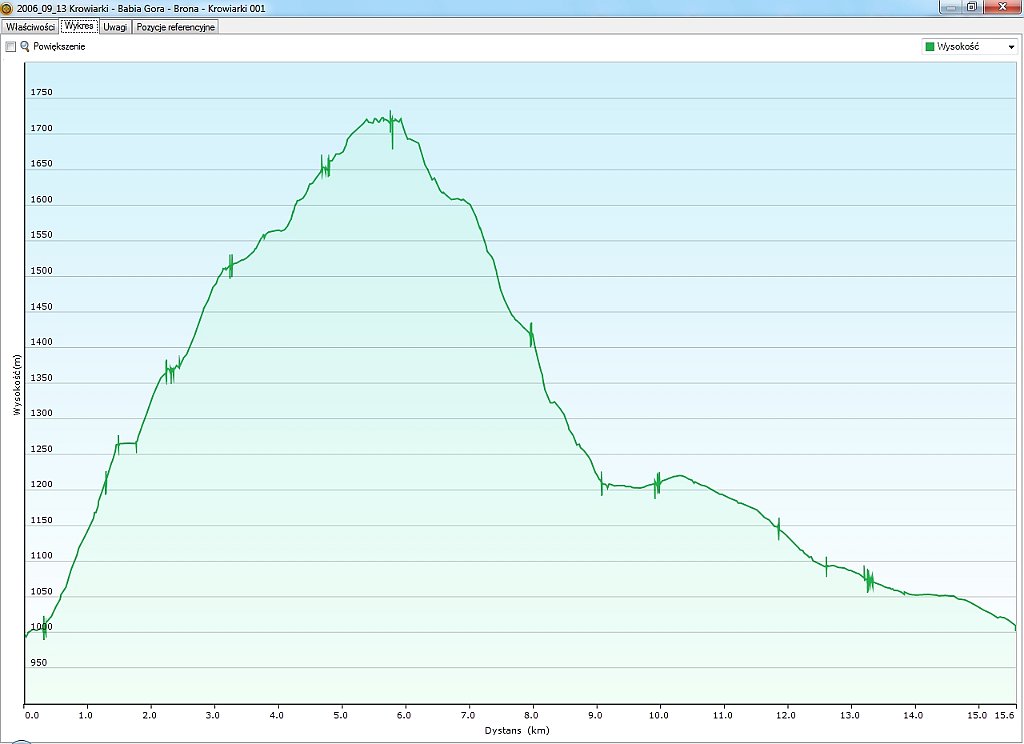The height and width of the screenshot is (744, 1024).
Task: Click the 1750 tick label on the elevation axis
Action: (x=41, y=93)
